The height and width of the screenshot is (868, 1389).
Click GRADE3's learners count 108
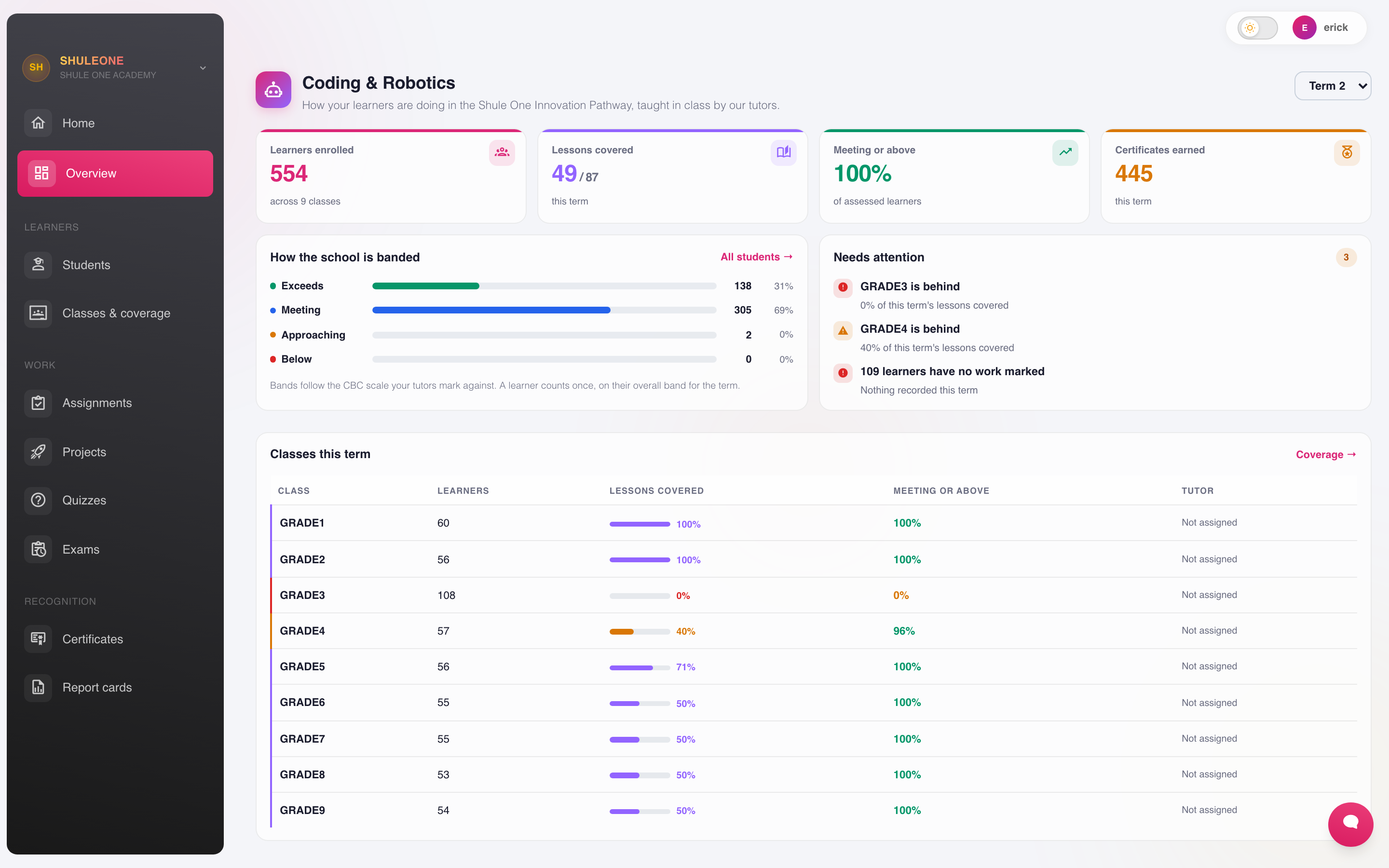(x=446, y=596)
